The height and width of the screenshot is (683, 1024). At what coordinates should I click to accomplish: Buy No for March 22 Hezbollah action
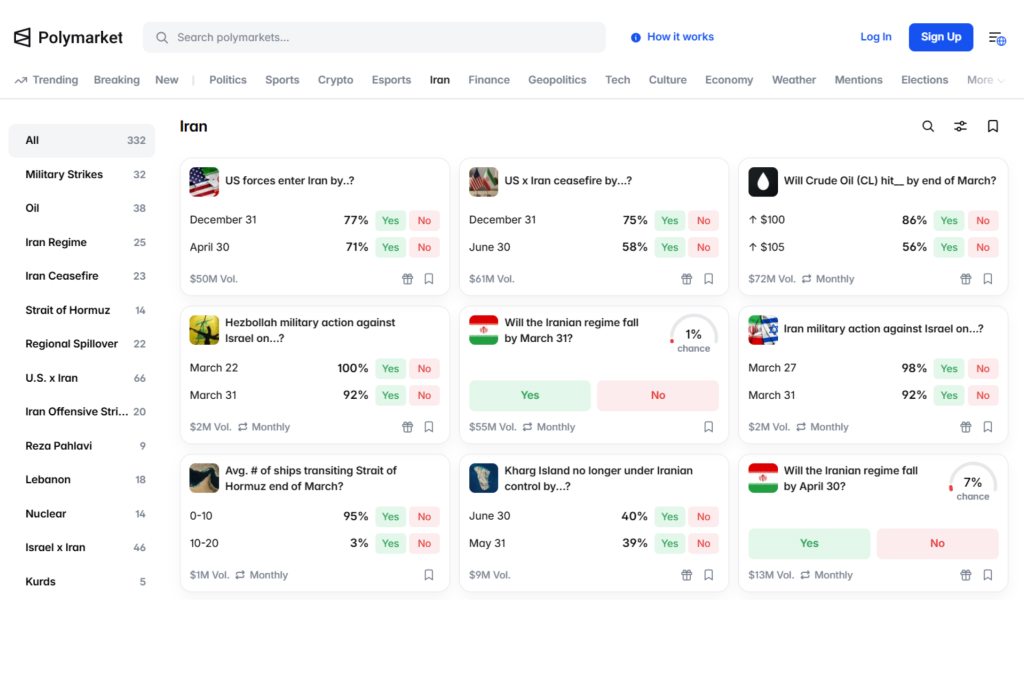click(x=424, y=369)
